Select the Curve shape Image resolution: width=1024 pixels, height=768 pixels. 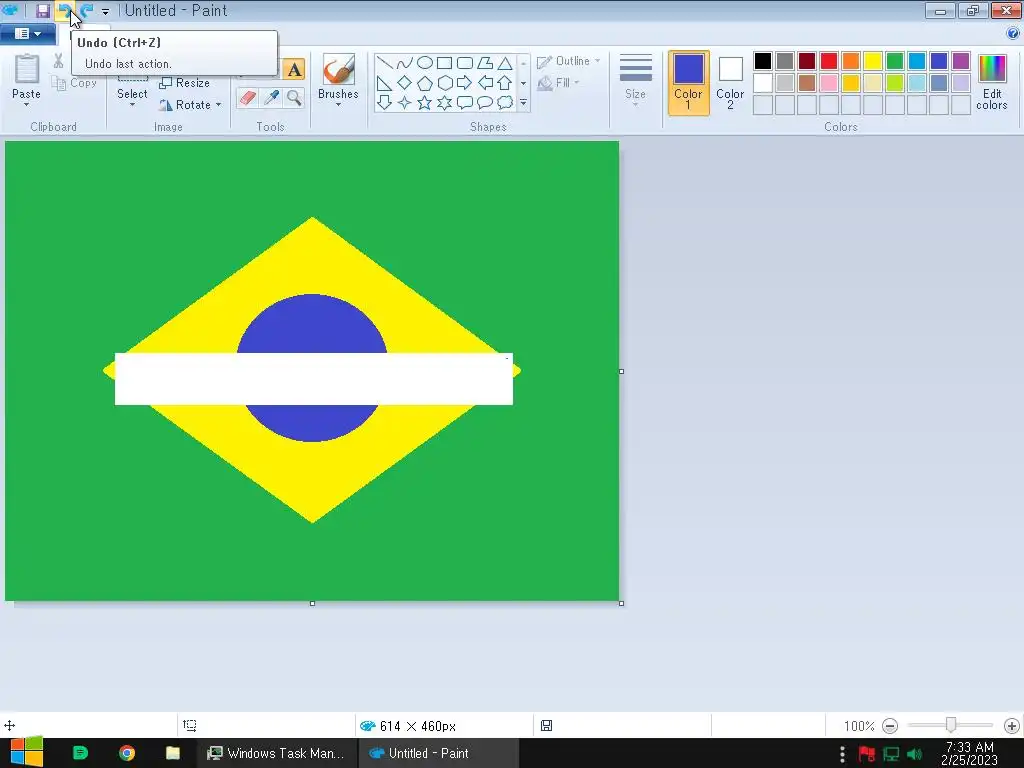pyautogui.click(x=404, y=63)
